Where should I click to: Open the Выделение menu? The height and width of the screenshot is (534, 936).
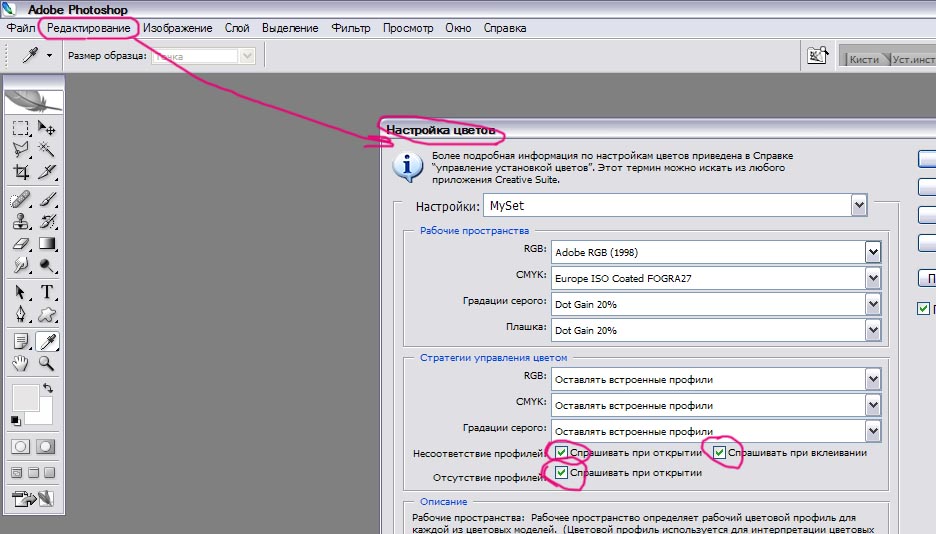(x=290, y=28)
